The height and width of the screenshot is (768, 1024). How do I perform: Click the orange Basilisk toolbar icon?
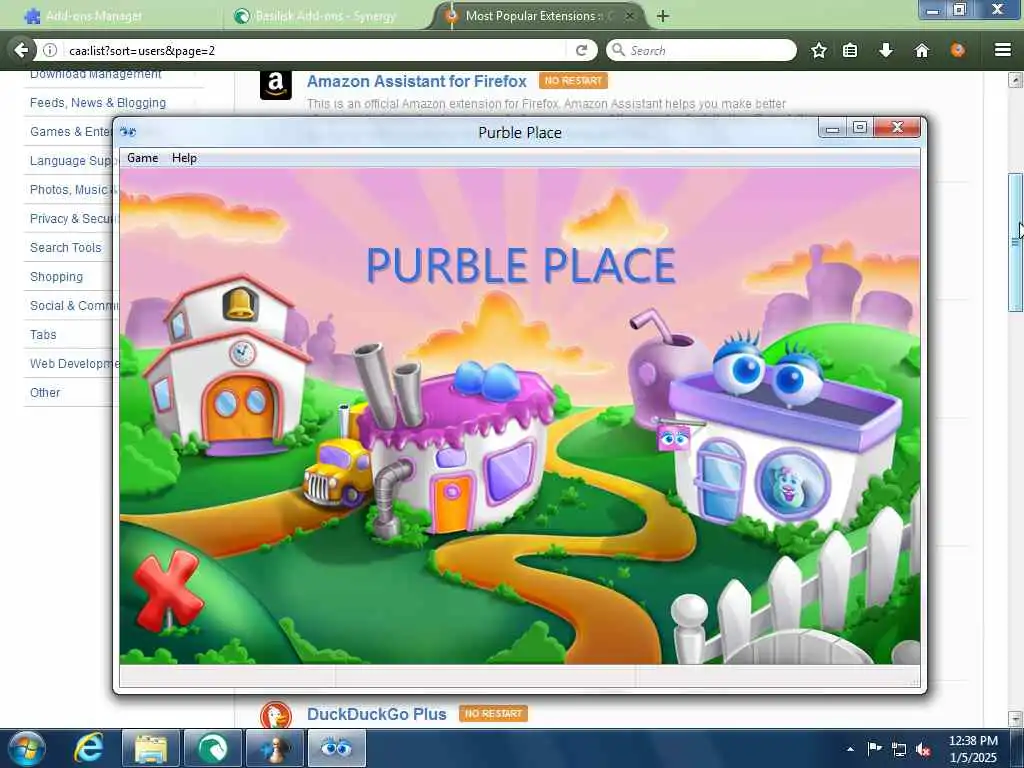(x=957, y=50)
